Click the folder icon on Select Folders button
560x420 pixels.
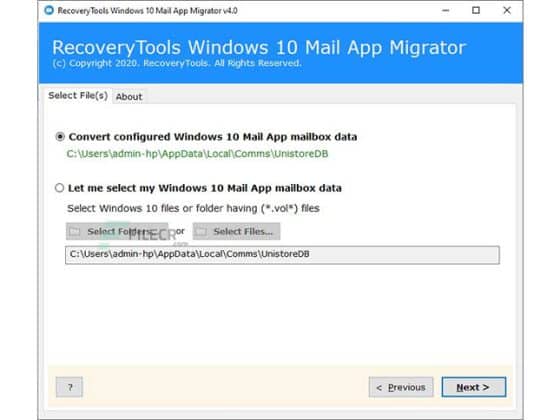click(x=74, y=231)
